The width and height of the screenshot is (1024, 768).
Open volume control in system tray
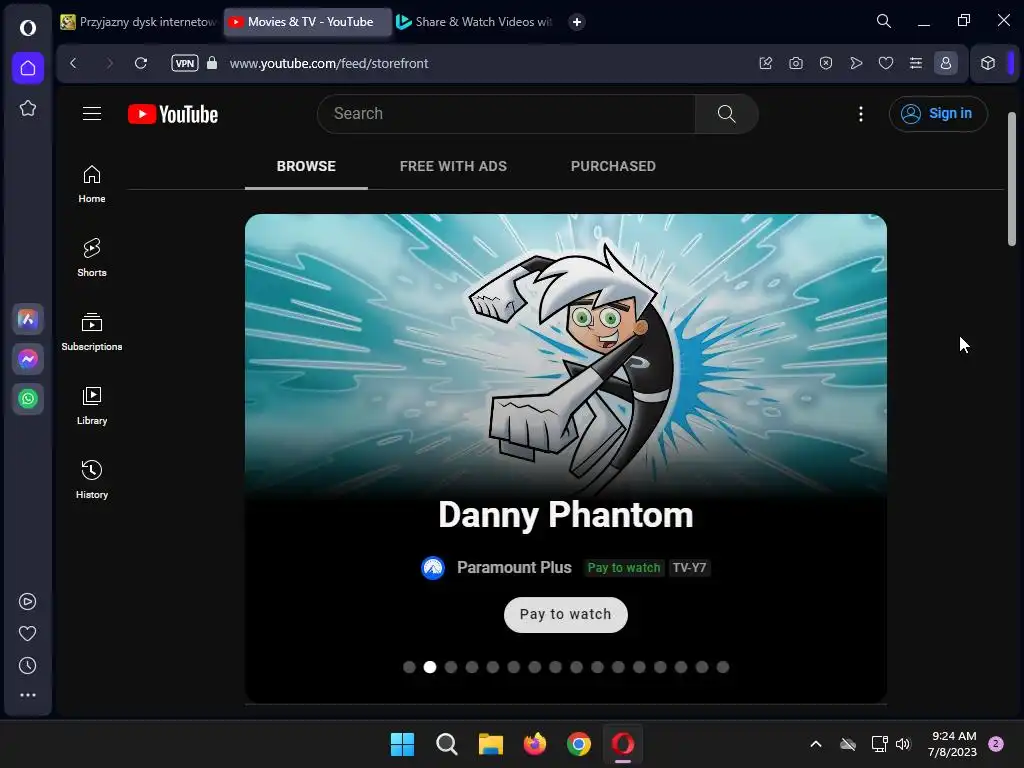click(903, 744)
